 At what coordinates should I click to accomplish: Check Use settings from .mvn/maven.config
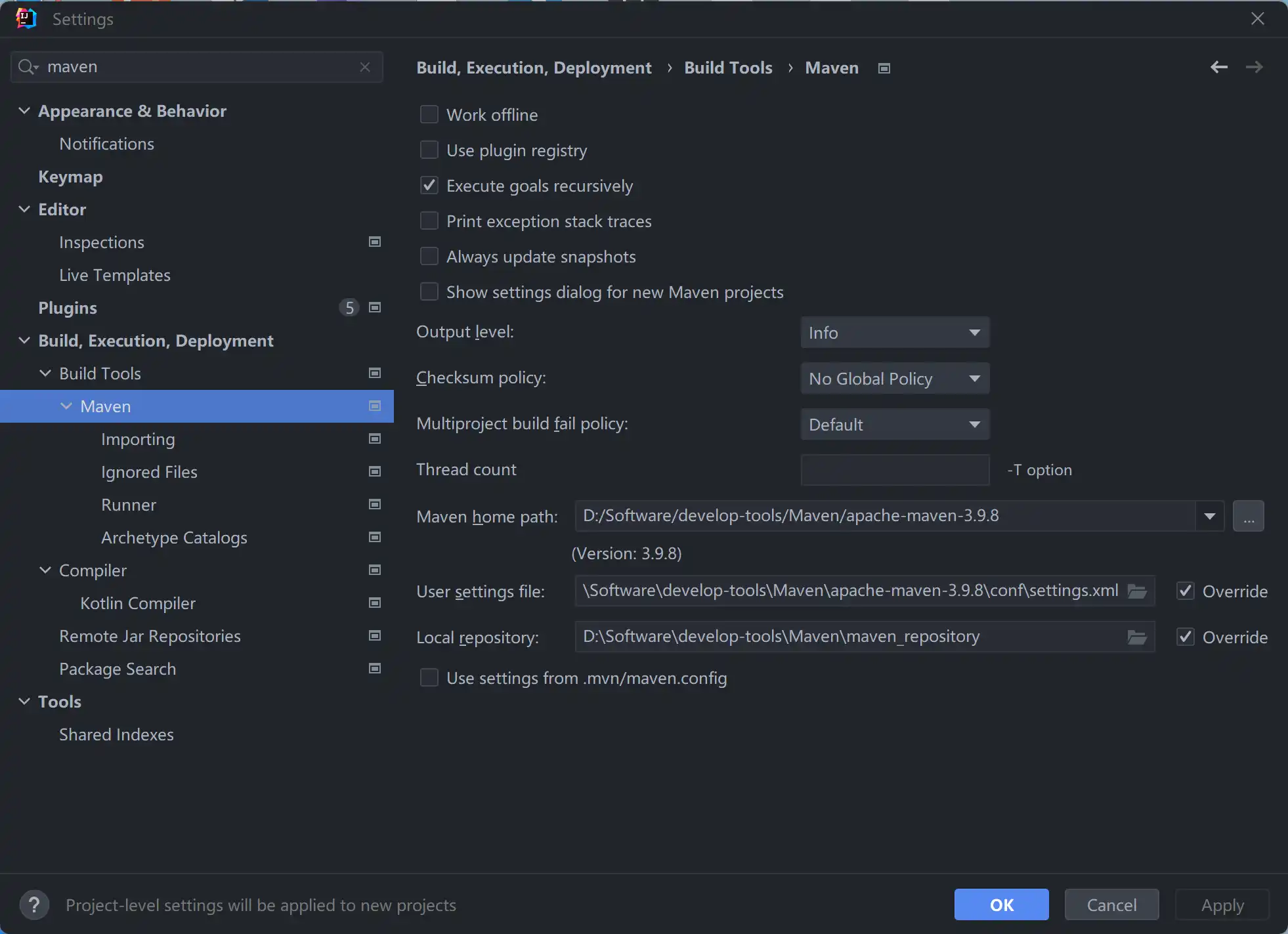coord(429,677)
